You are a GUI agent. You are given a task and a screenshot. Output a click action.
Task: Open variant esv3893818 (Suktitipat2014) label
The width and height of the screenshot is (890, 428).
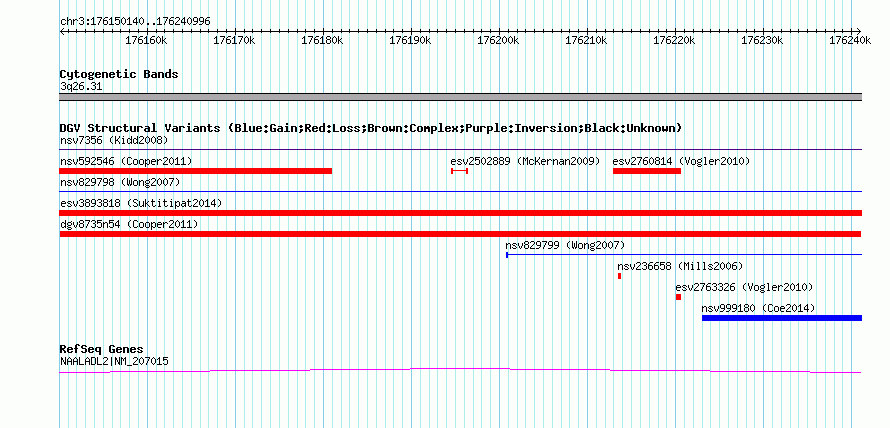141,203
